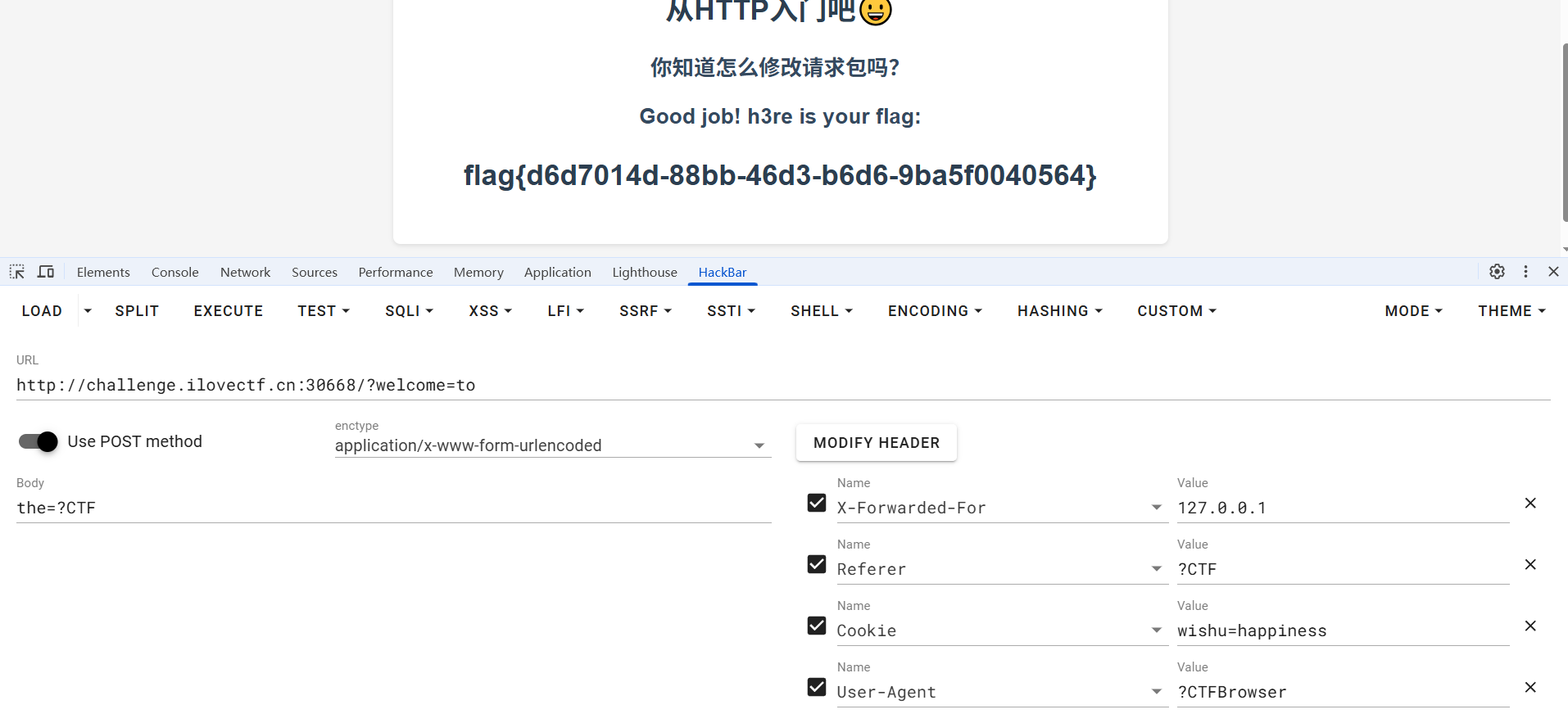
Task: Open DevTools three-dot customize menu
Action: (x=1525, y=272)
